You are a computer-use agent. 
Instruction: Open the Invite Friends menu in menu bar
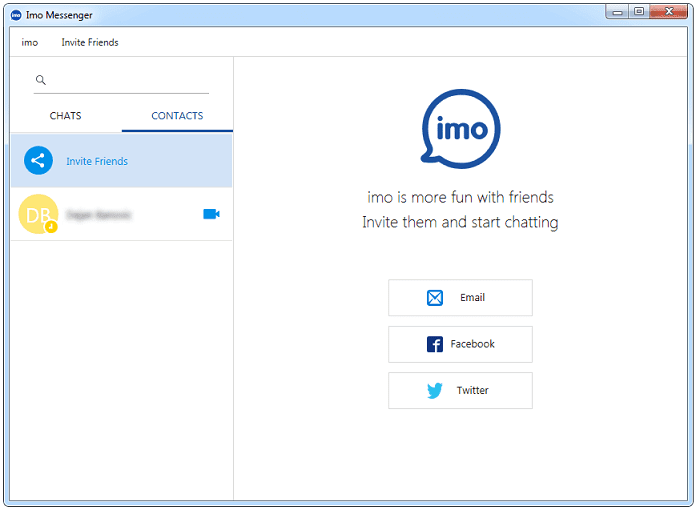[90, 43]
